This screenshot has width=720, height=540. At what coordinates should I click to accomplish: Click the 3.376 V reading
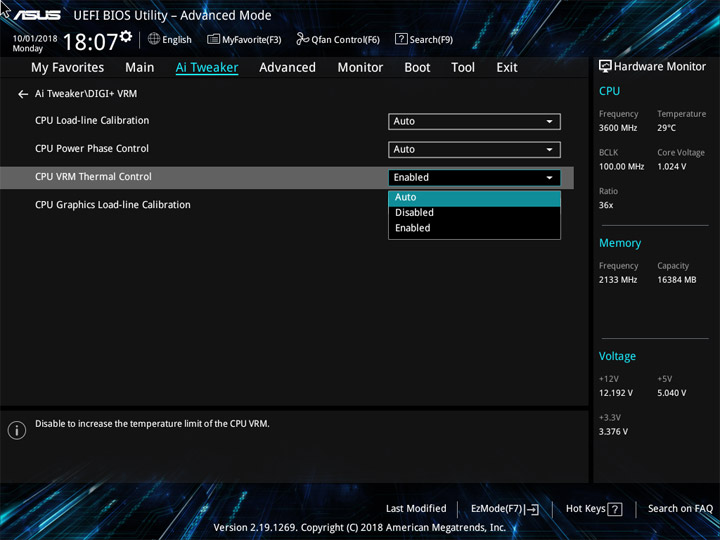[613, 432]
